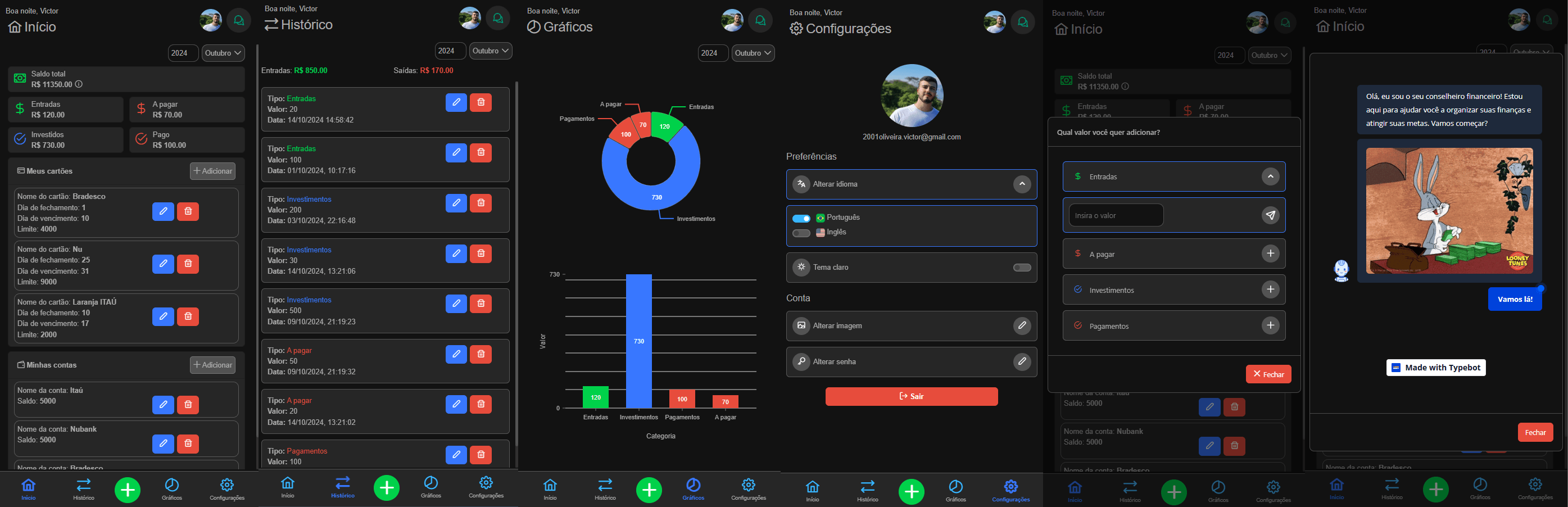Edit the Investimentos entry with Valor 200
Image resolution: width=1568 pixels, height=507 pixels.
click(x=456, y=203)
